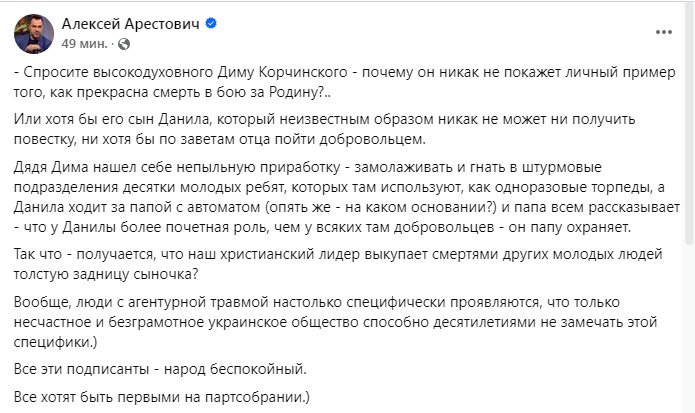Click the paragraph starting 'Дядя Дима нашел'
Screen dimensions: 695x413
[x=330, y=195]
